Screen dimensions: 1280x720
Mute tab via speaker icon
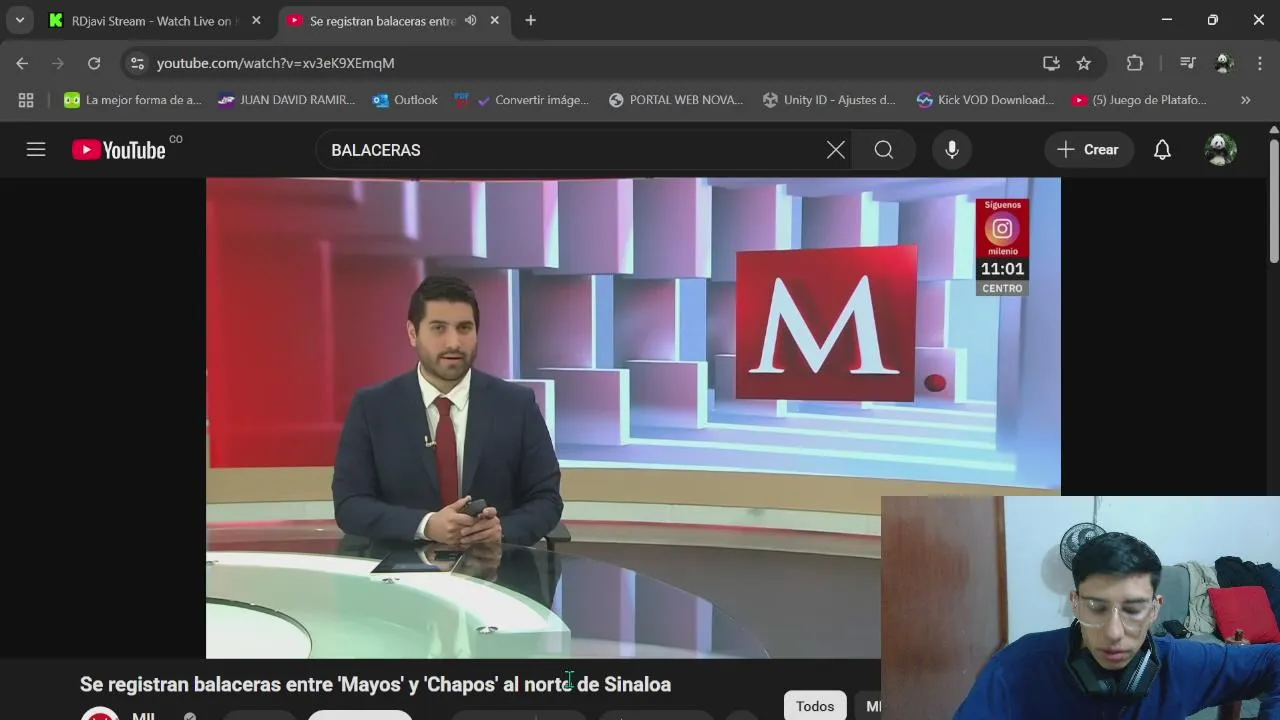click(x=470, y=20)
